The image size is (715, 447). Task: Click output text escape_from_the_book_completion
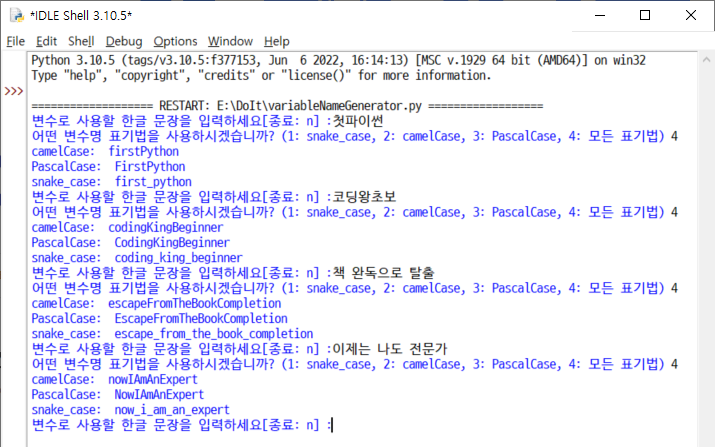213,334
